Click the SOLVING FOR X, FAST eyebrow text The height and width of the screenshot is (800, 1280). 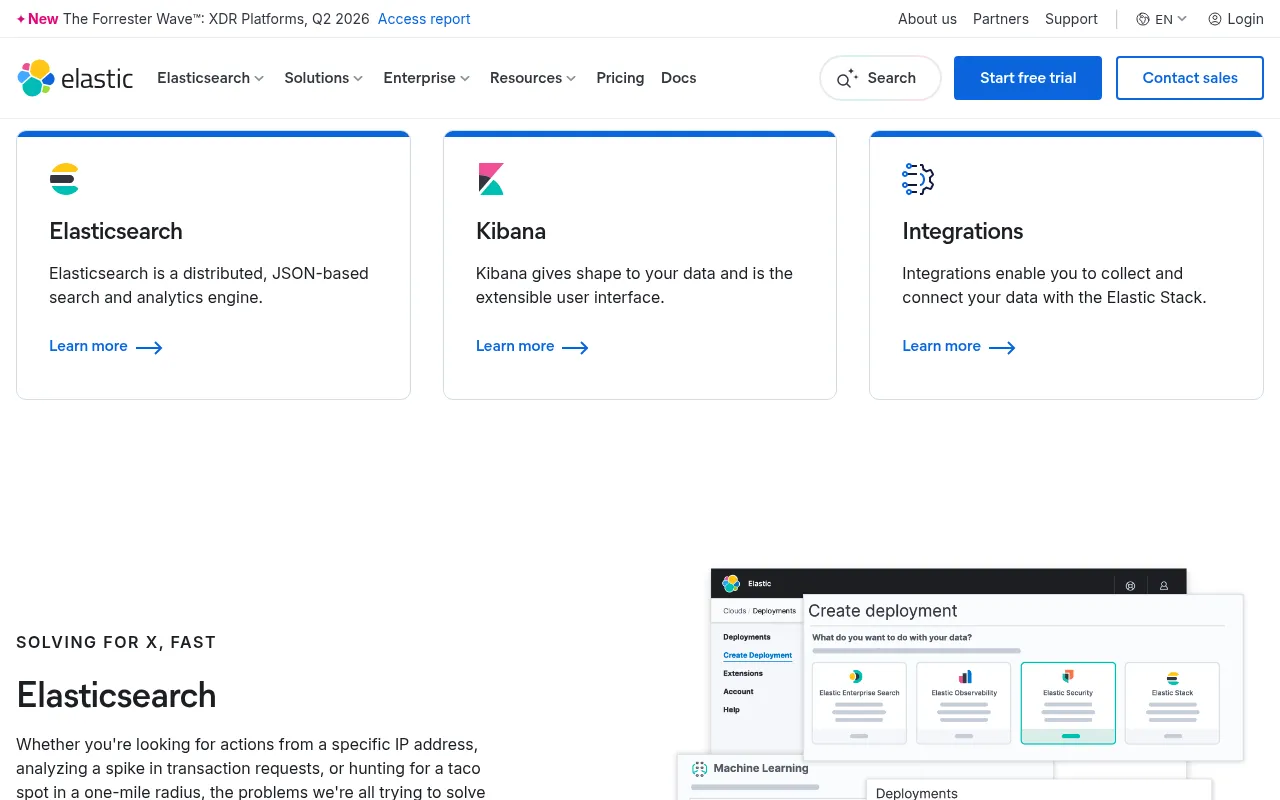coord(116,642)
